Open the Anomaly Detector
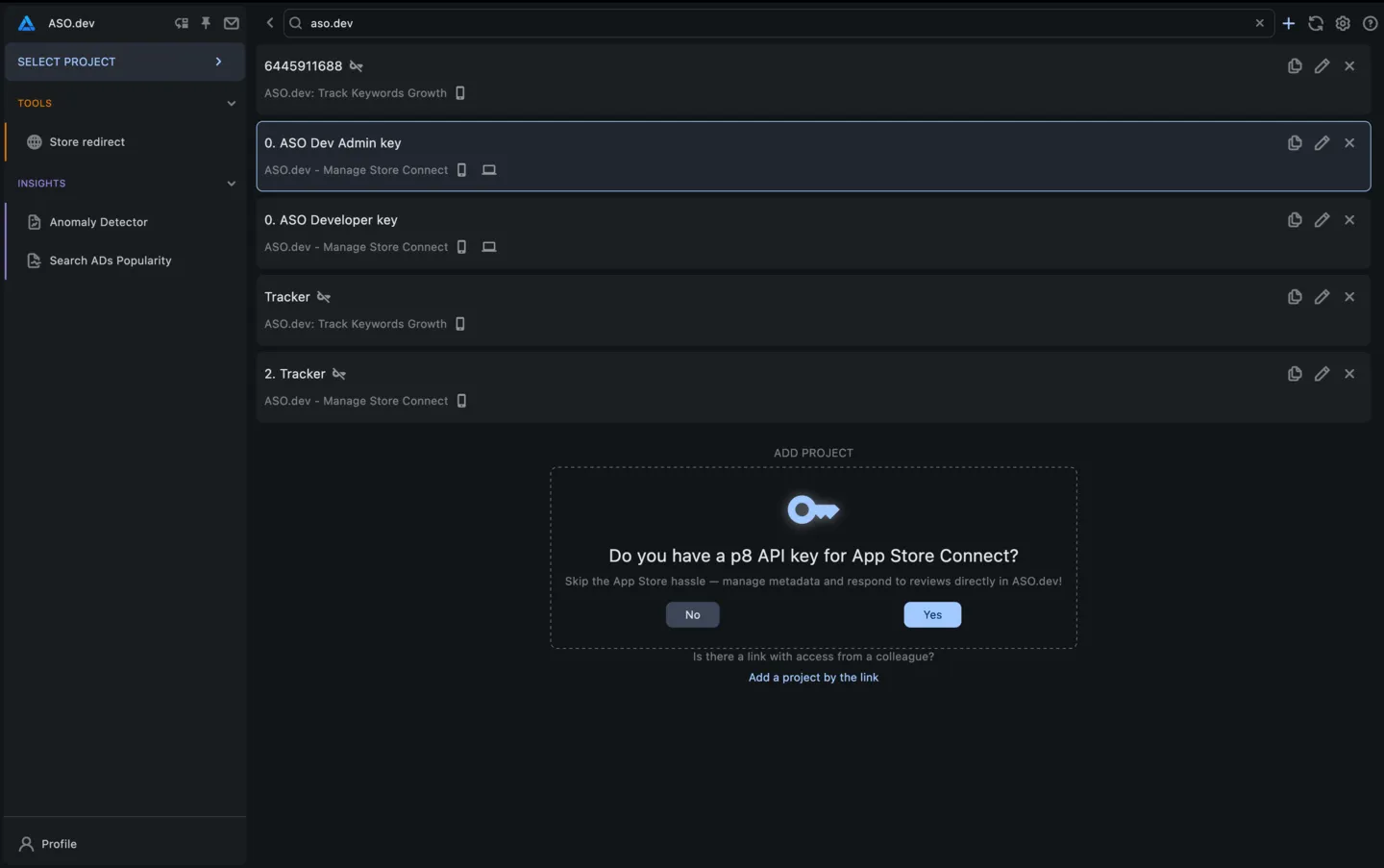Viewport: 1384px width, 868px height. point(97,222)
